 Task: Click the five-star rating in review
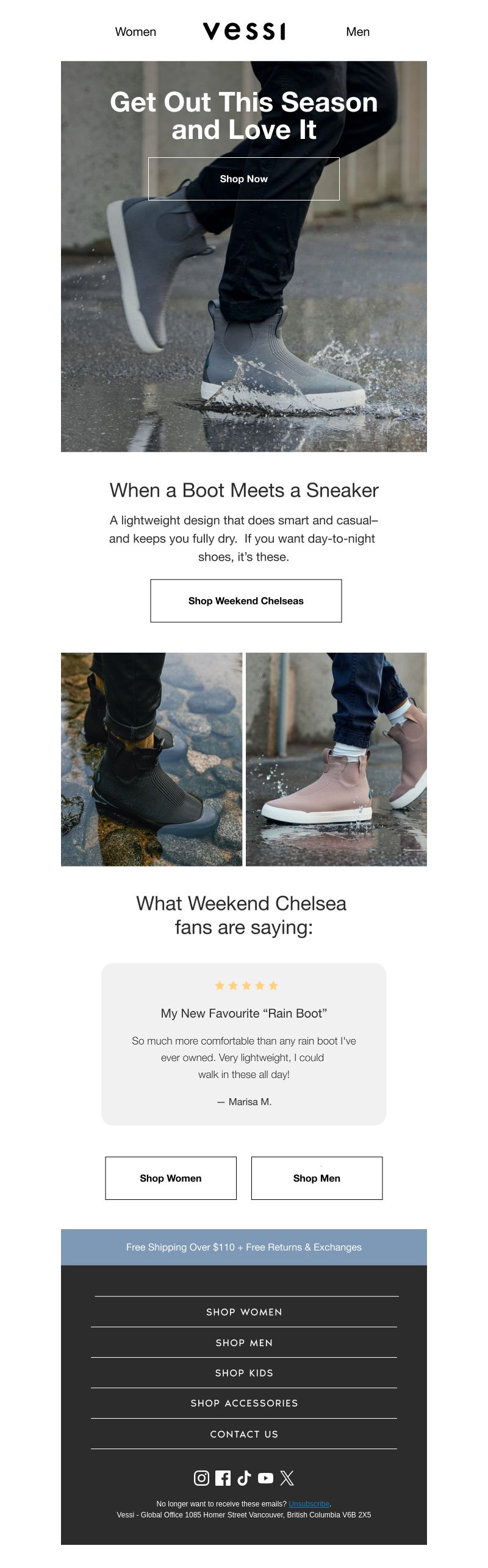point(246,985)
